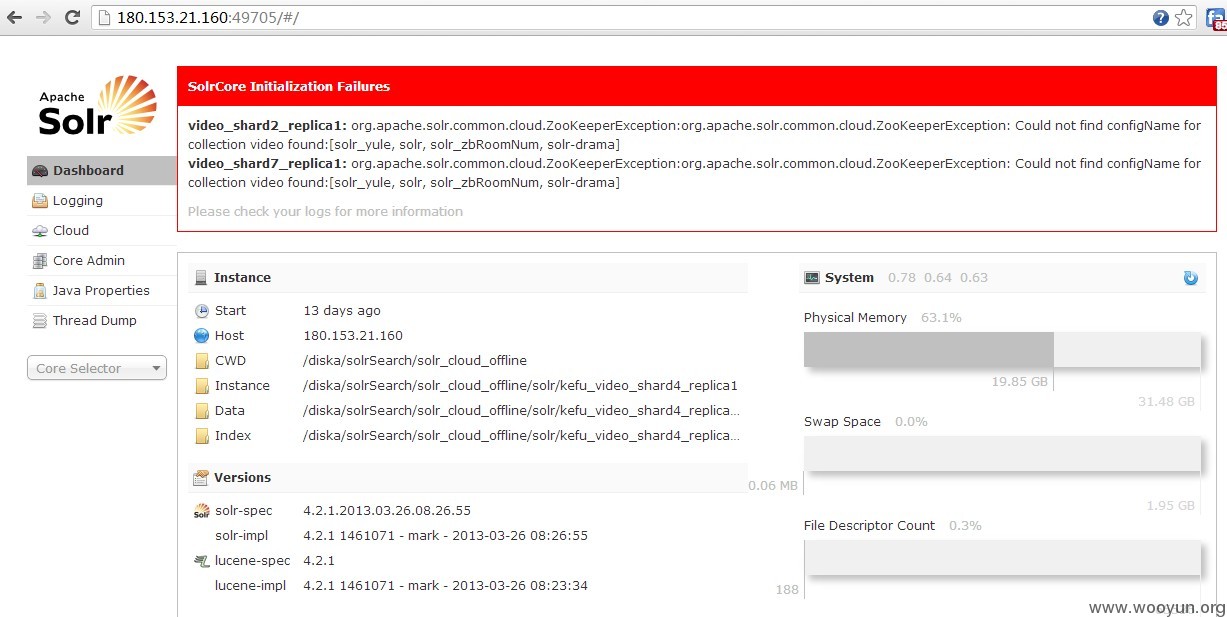Click the Thread Dump stack icon
Image resolution: width=1227 pixels, height=617 pixels.
point(40,321)
